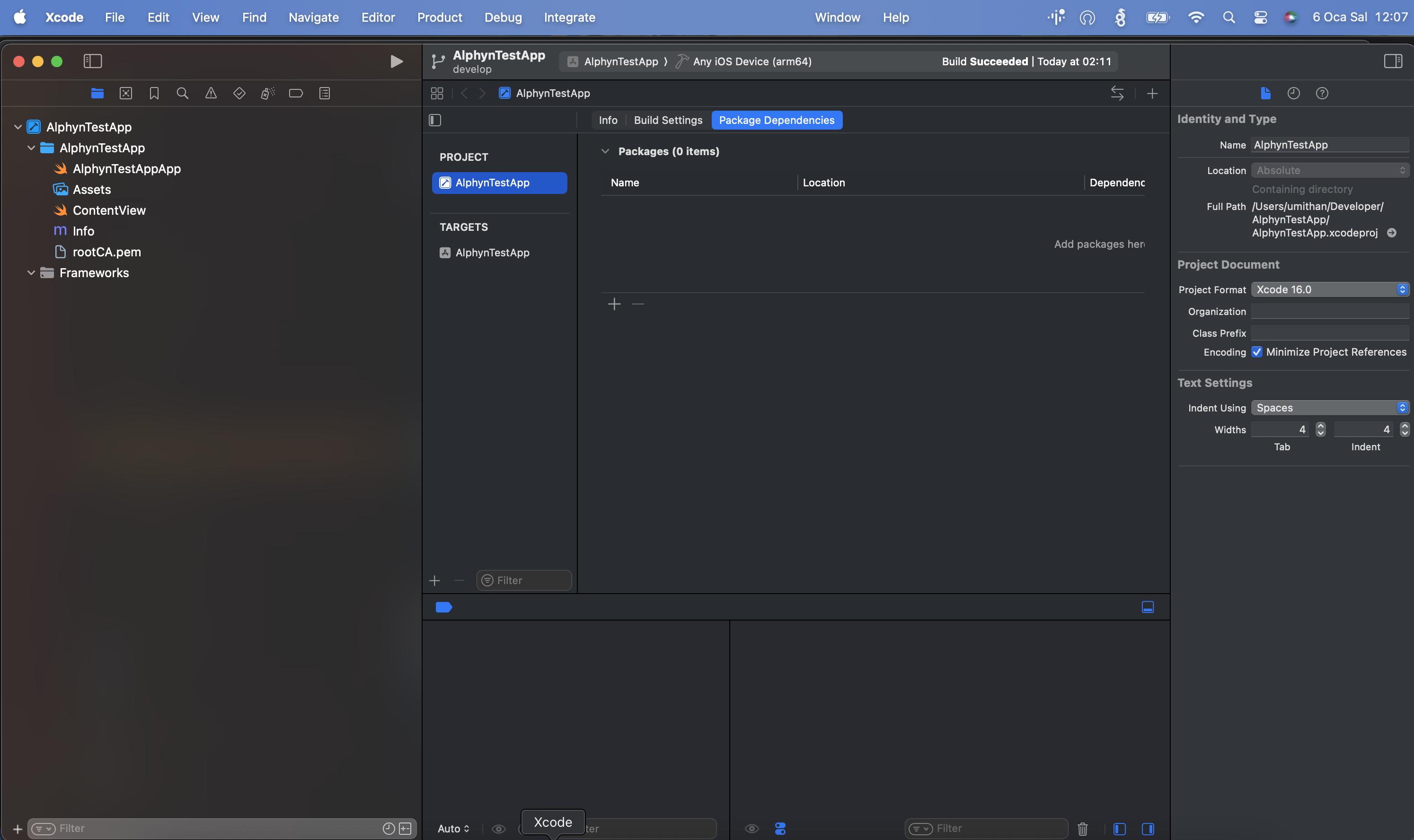
Task: Clear the console with trash icon
Action: (1082, 829)
